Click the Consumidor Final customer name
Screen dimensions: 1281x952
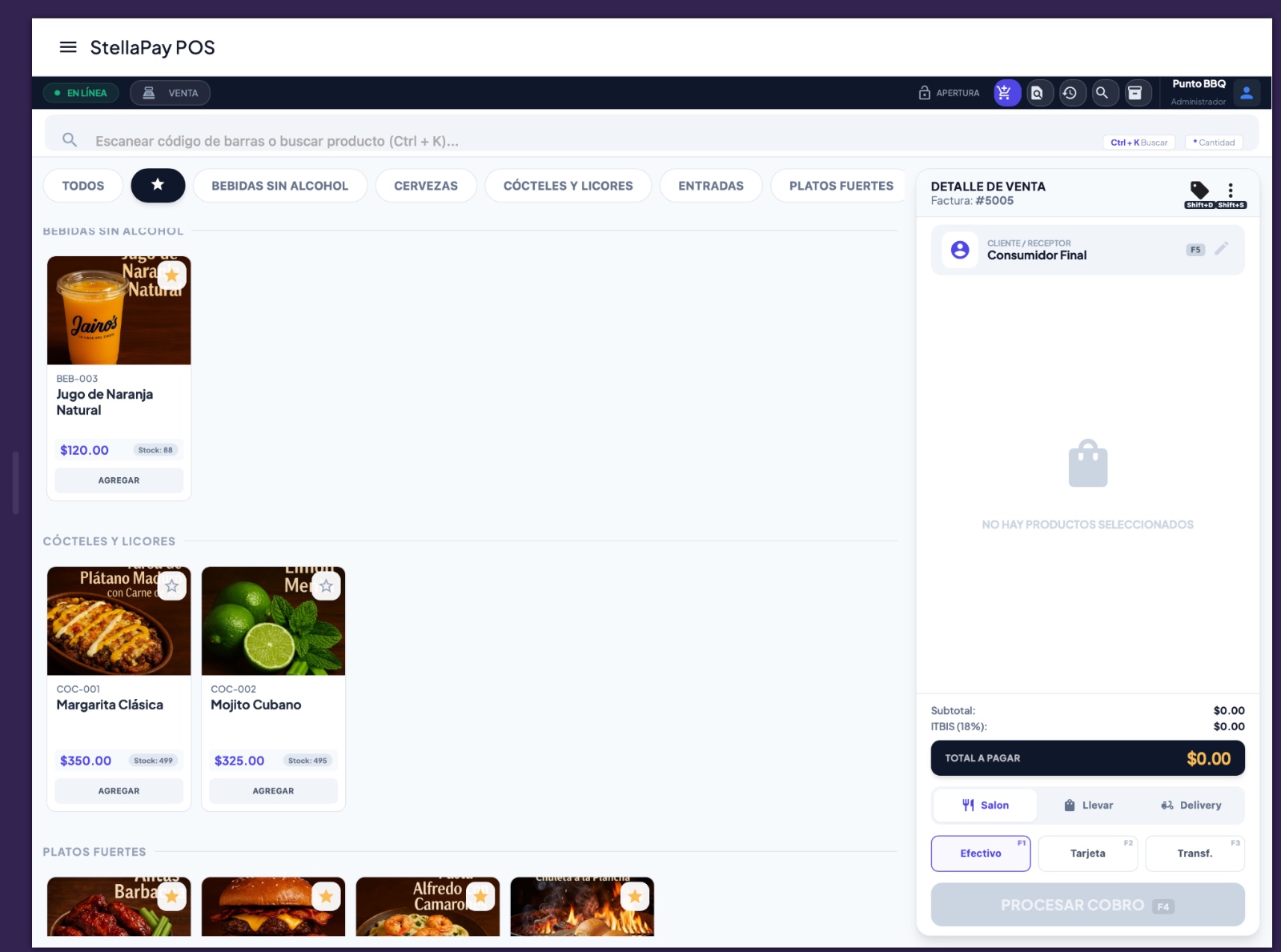1037,255
